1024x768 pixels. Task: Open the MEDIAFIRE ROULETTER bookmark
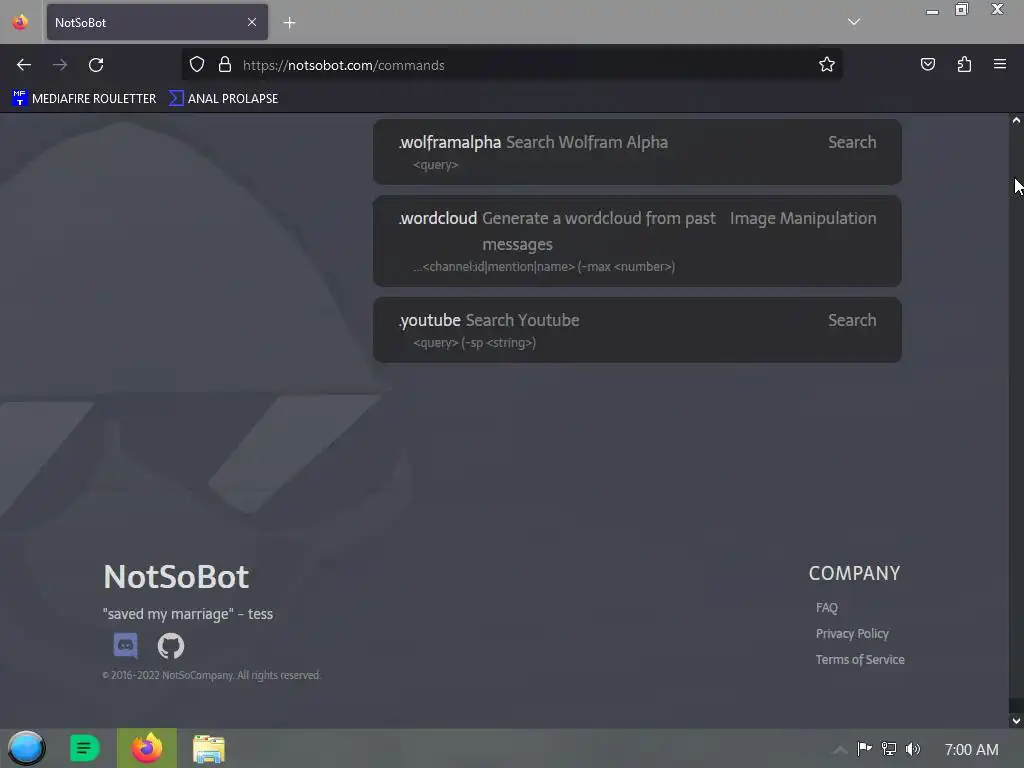click(84, 99)
